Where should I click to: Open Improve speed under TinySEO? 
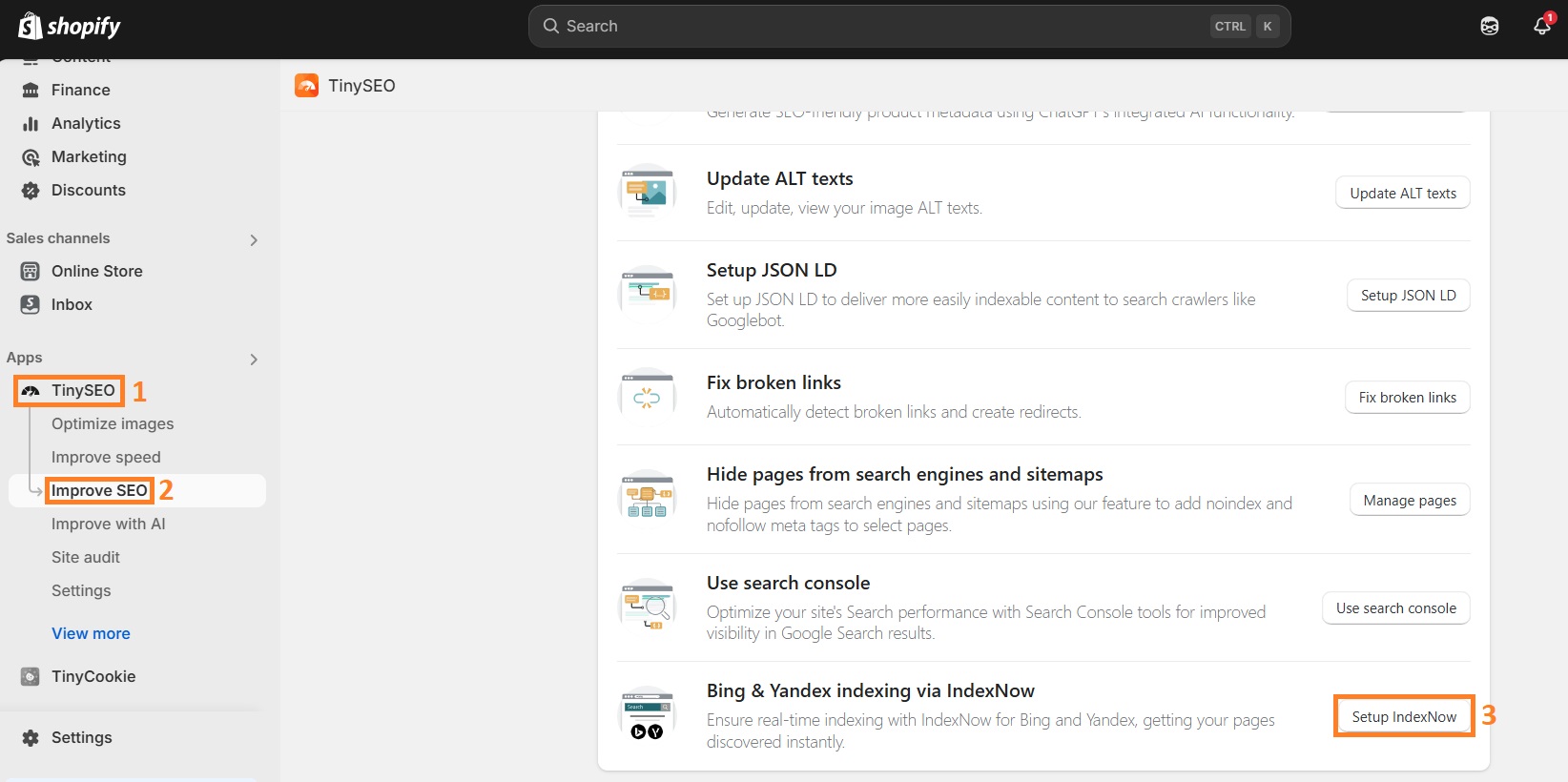coord(106,457)
